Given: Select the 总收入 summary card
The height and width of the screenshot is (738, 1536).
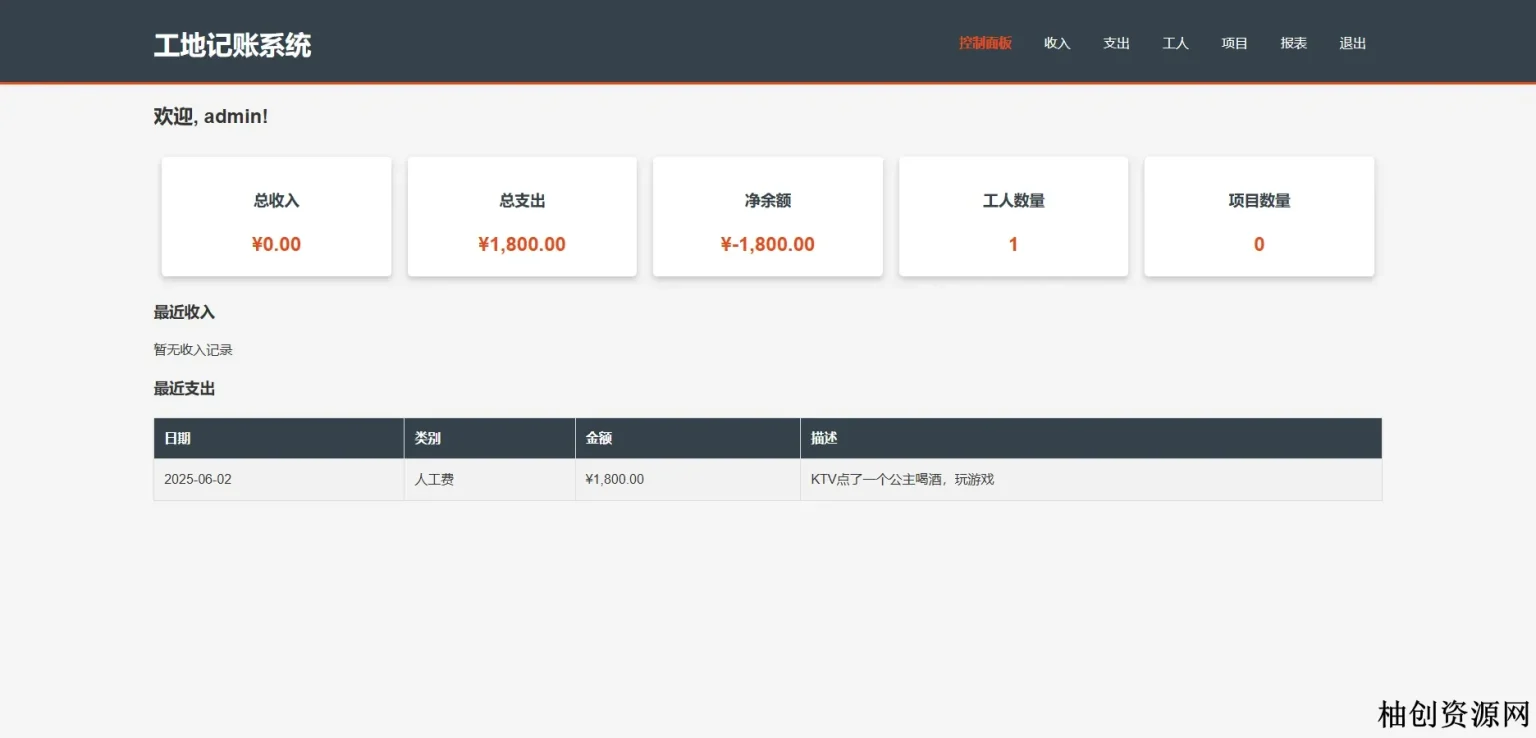Looking at the screenshot, I should (x=276, y=217).
